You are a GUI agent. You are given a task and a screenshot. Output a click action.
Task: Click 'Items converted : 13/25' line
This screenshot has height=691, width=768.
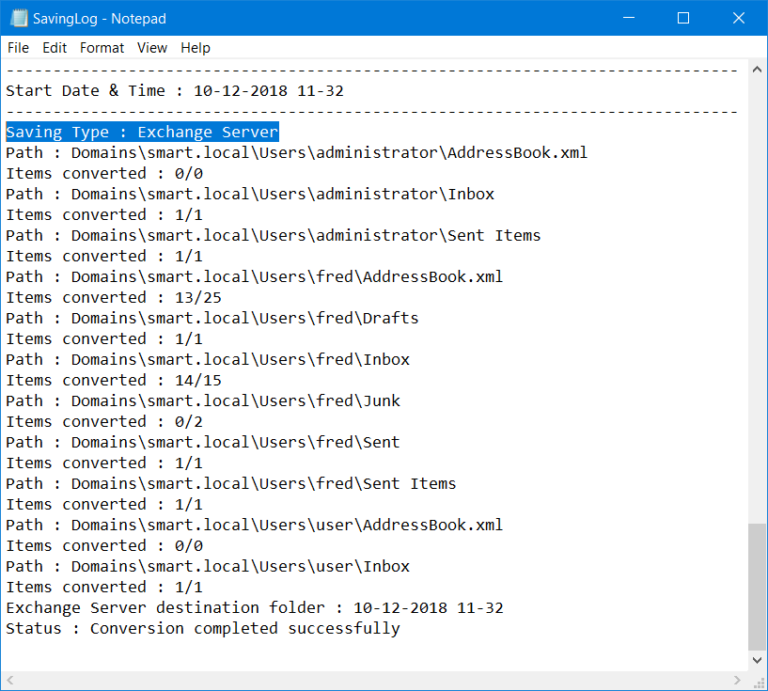coord(114,297)
